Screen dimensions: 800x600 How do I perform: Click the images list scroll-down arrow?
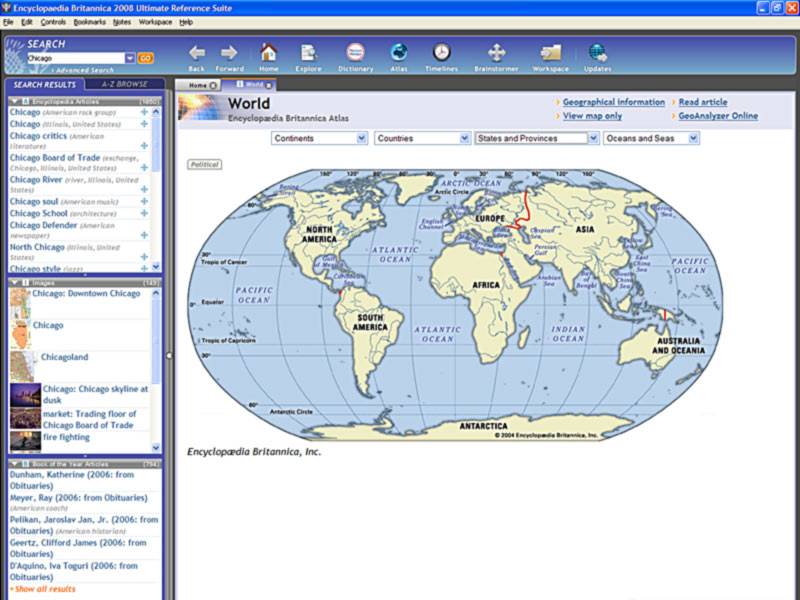156,447
